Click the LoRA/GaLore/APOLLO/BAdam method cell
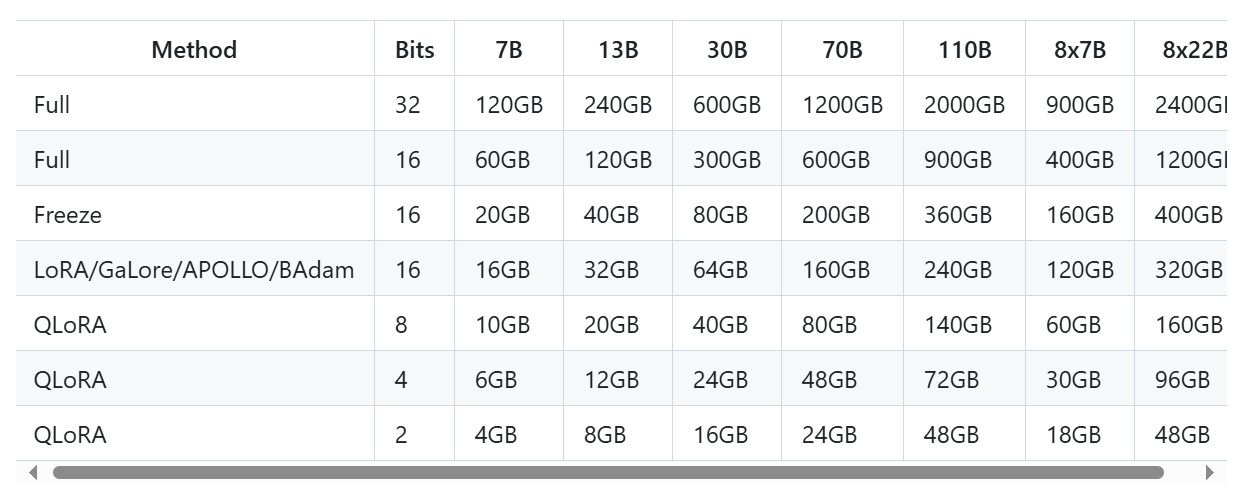 coord(194,269)
